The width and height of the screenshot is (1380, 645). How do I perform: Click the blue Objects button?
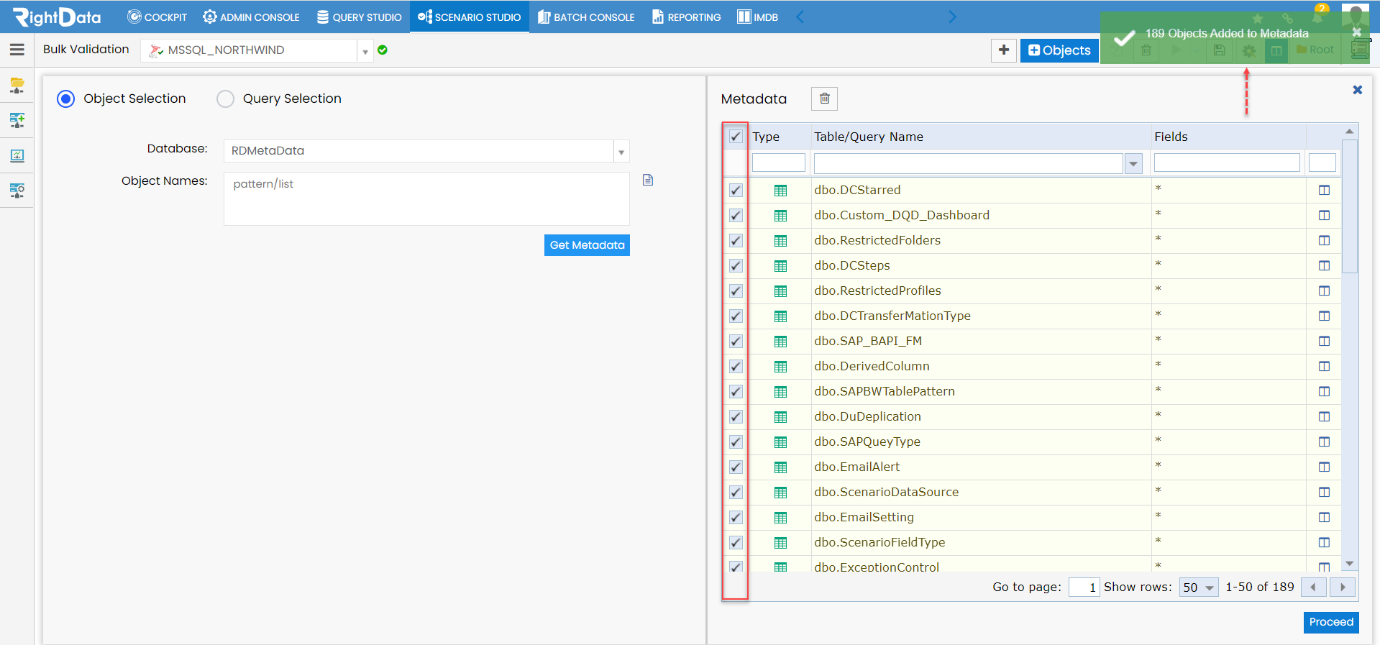(1059, 50)
